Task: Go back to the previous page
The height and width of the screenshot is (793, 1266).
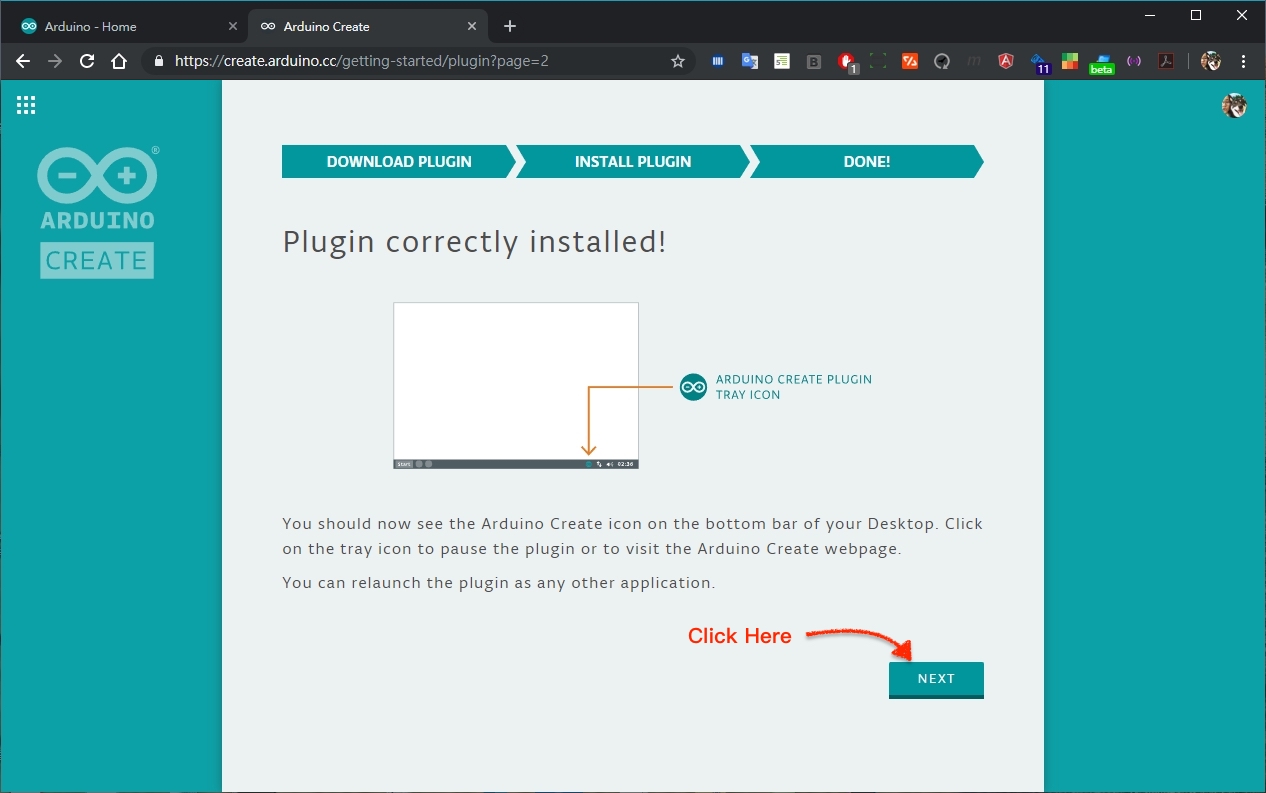Action: (23, 61)
